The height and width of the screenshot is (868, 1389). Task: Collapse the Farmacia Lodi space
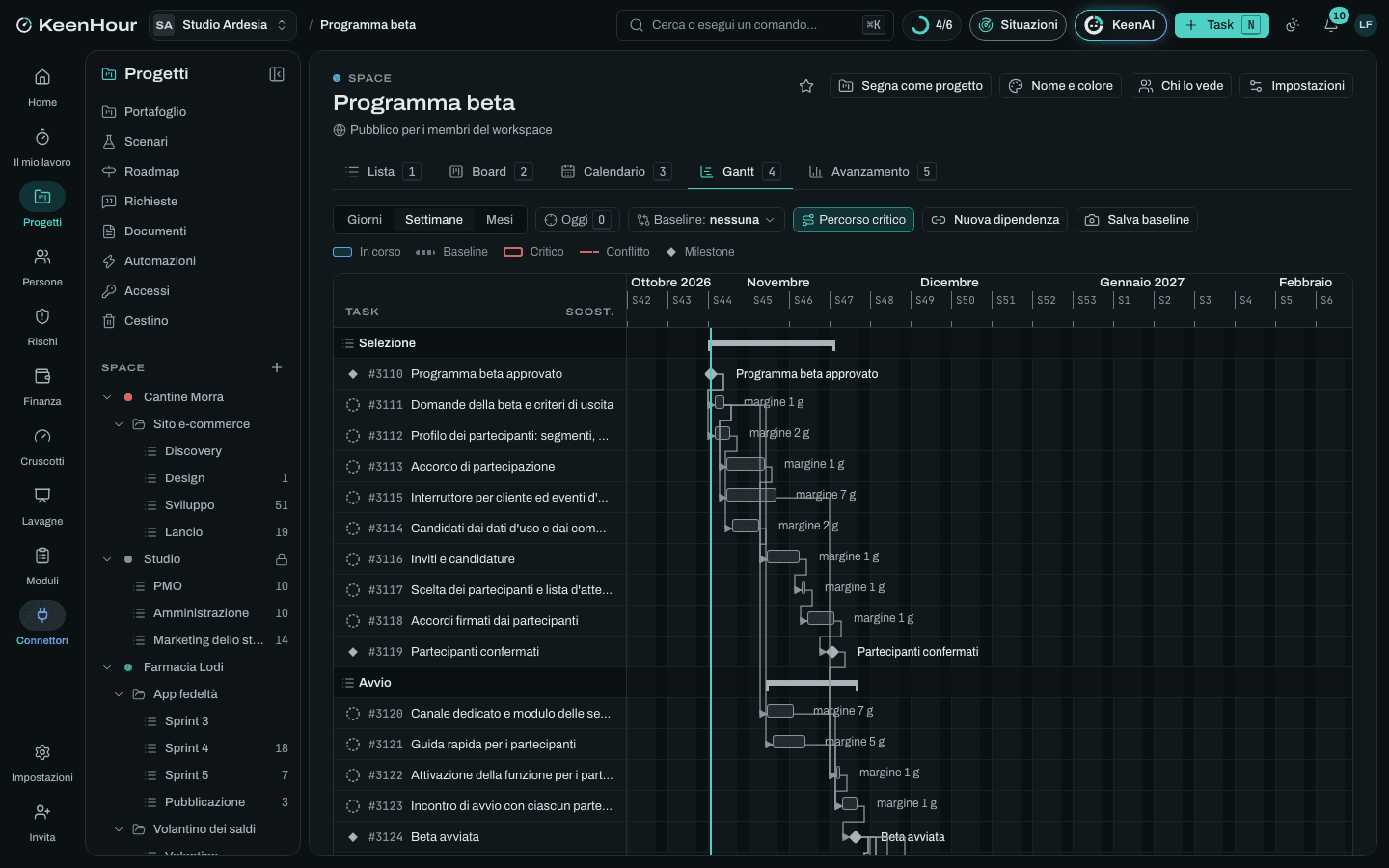coord(107,667)
